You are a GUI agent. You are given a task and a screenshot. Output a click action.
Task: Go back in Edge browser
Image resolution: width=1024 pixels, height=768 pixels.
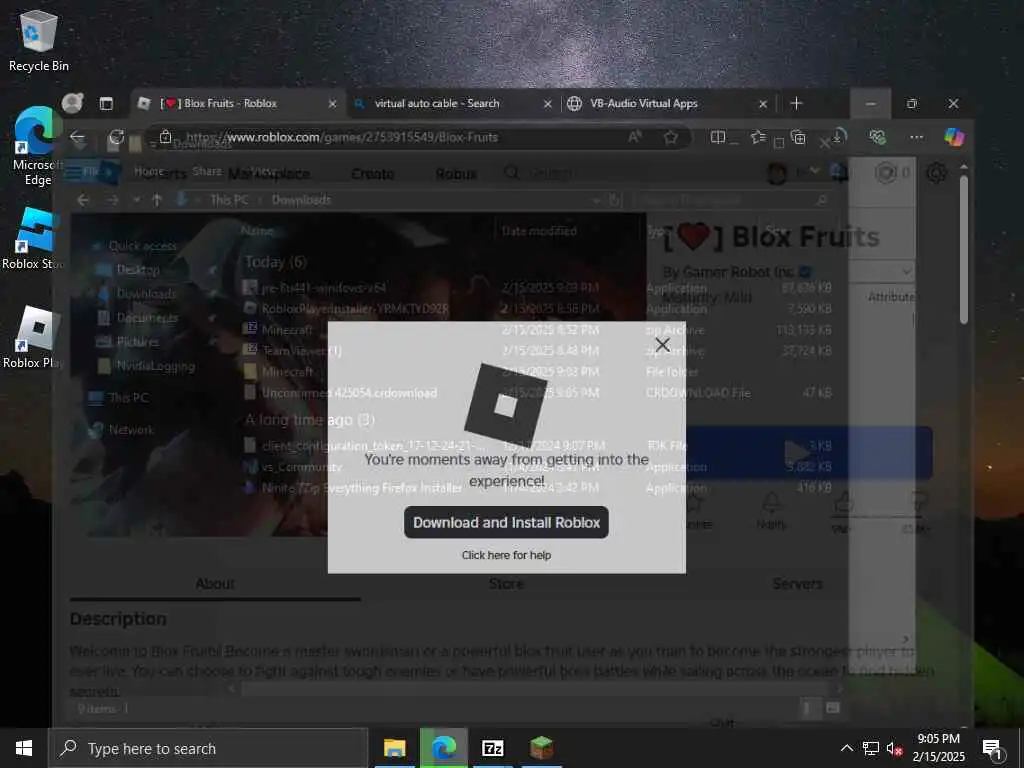(77, 137)
